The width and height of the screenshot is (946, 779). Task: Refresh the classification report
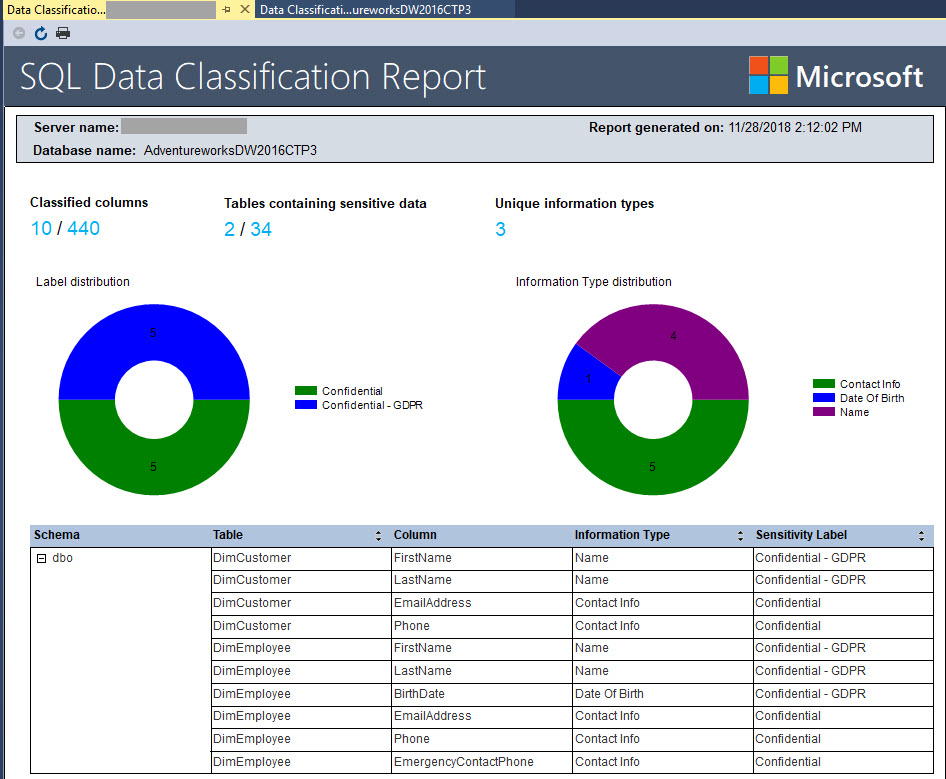click(x=41, y=33)
